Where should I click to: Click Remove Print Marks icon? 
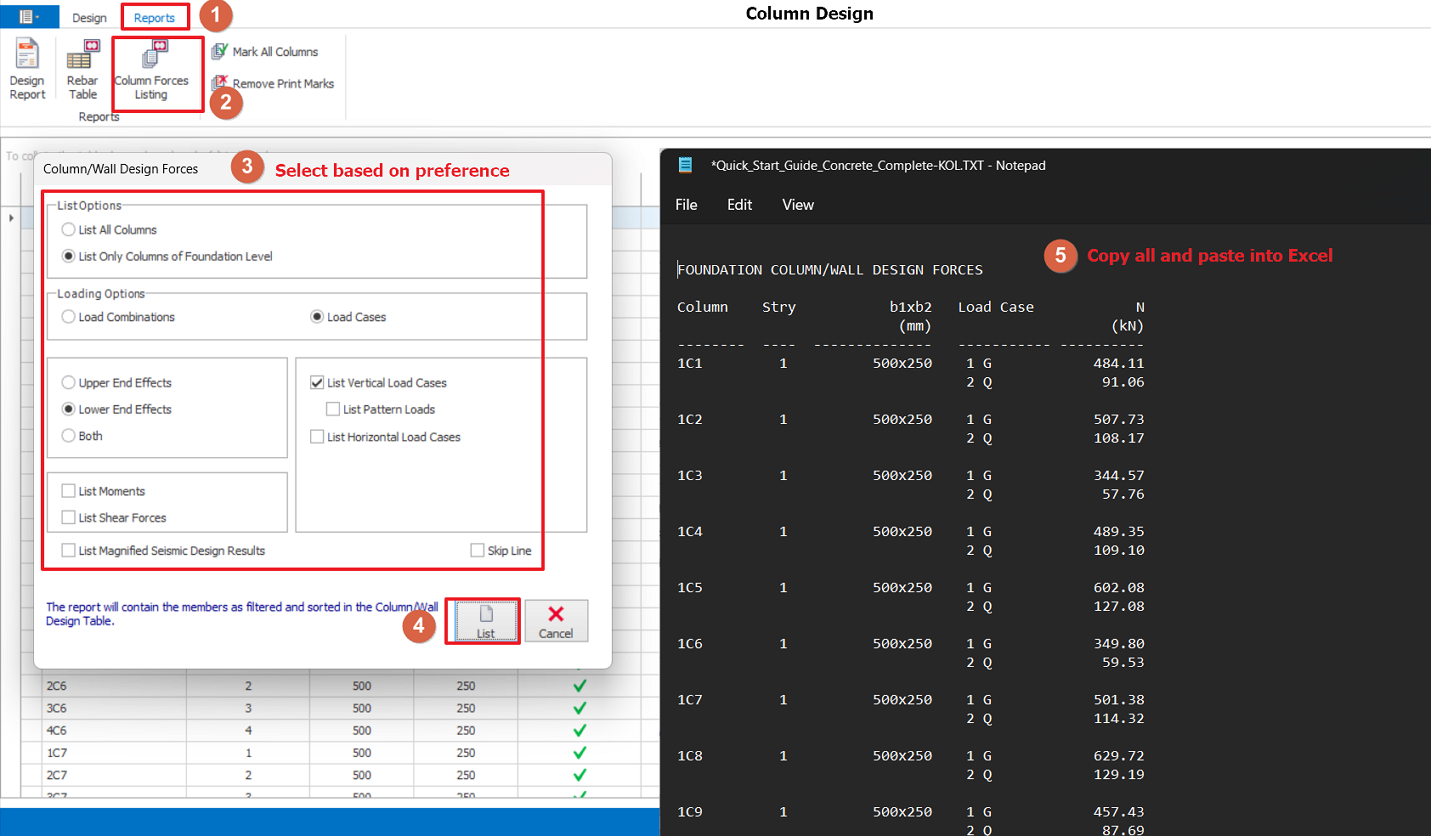pyautogui.click(x=220, y=84)
